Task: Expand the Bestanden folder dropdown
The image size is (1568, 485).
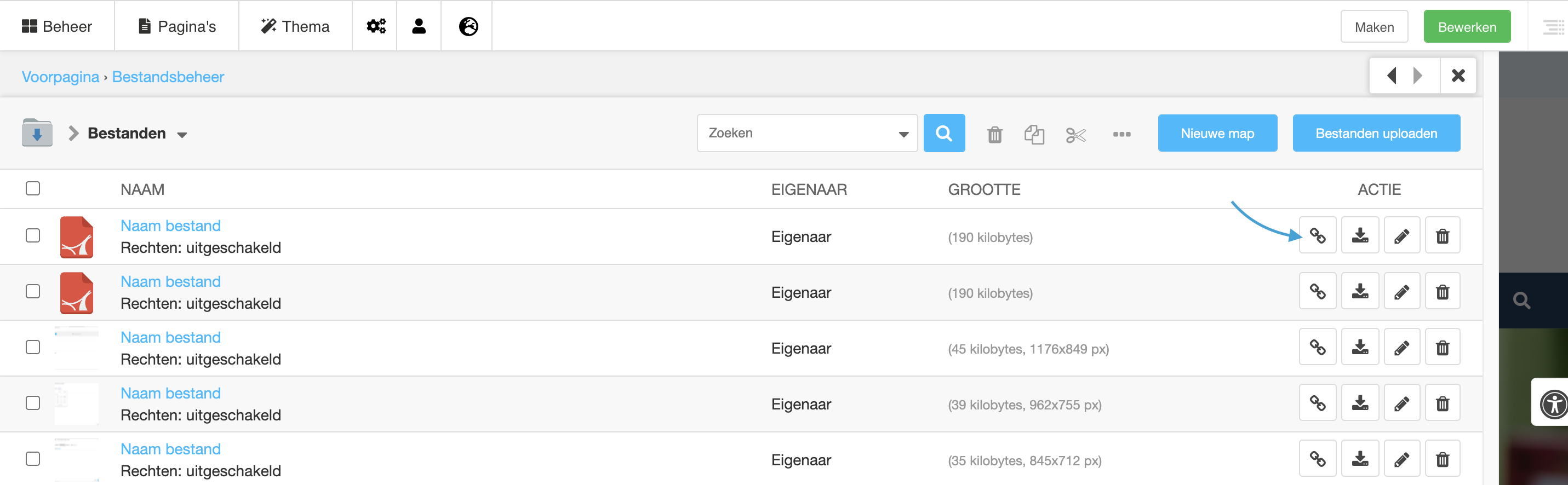Action: [x=182, y=135]
